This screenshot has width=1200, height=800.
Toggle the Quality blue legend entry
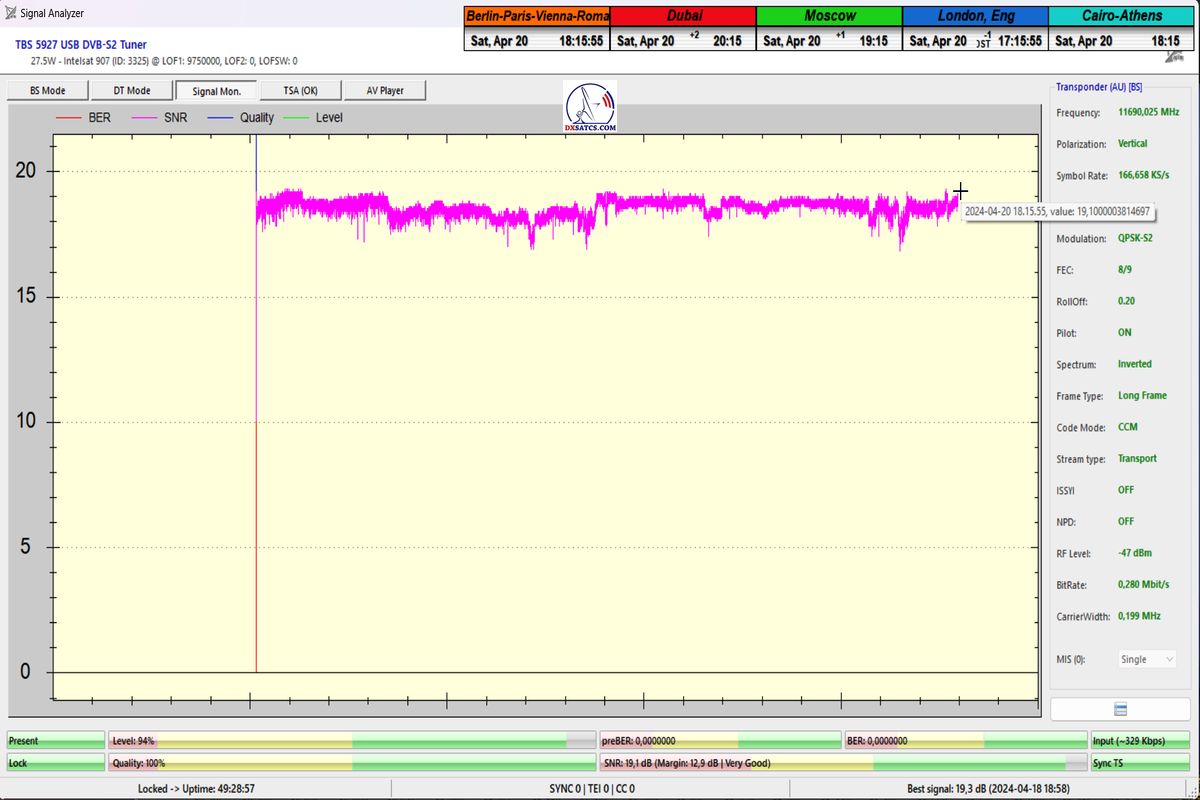coord(241,118)
